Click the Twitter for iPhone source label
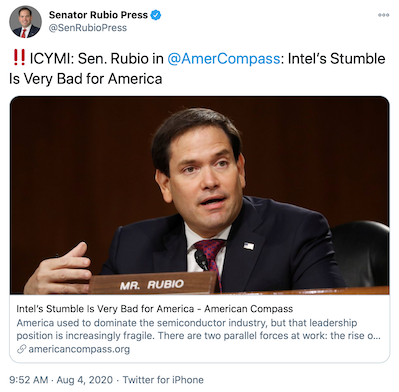 tap(163, 380)
